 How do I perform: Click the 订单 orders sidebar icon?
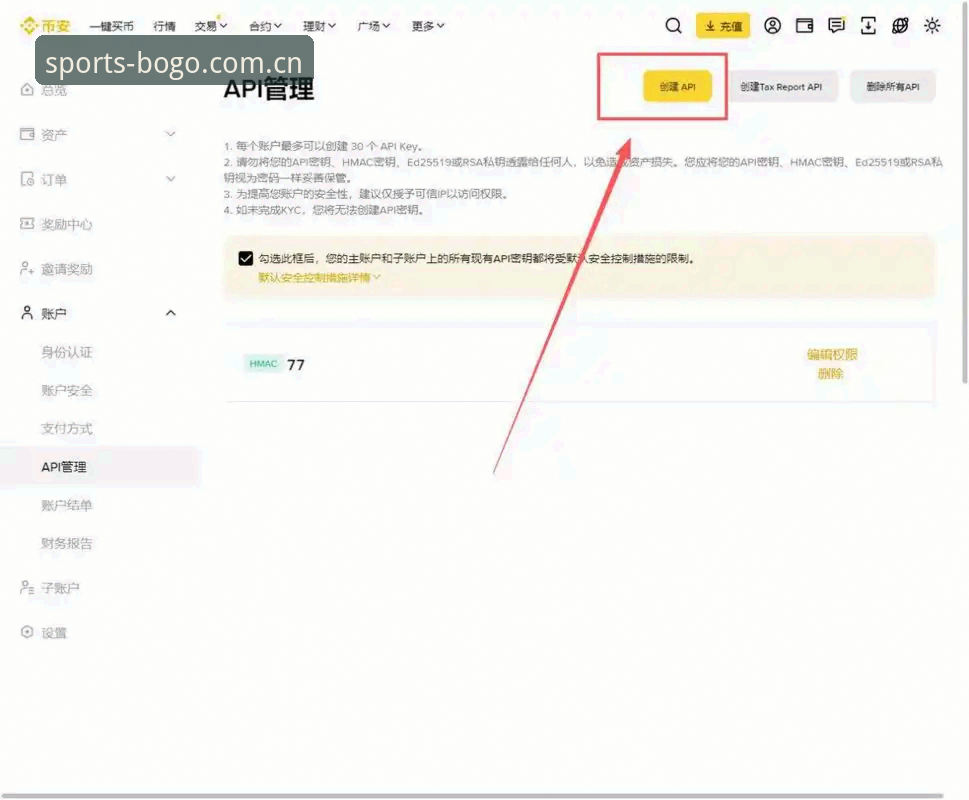click(x=27, y=179)
